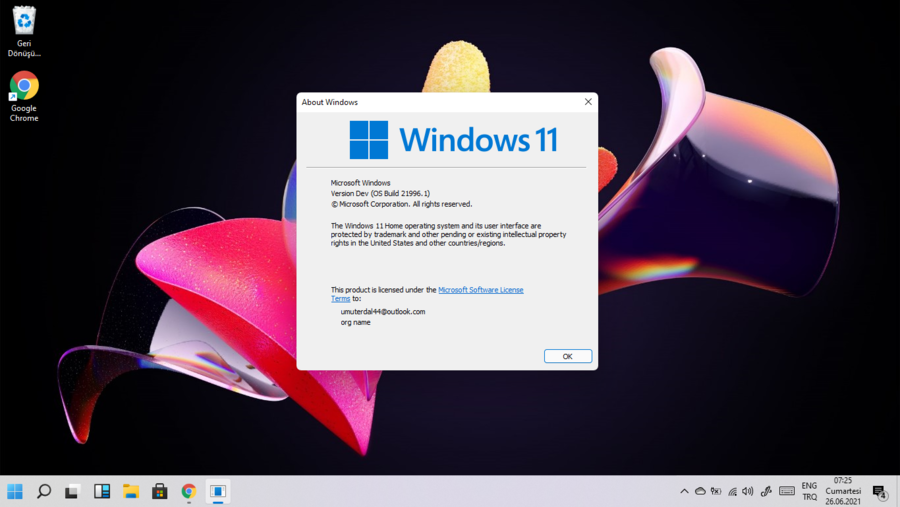Screen dimensions: 900x507
Task: Click the 'org name' text line
Action: point(355,322)
